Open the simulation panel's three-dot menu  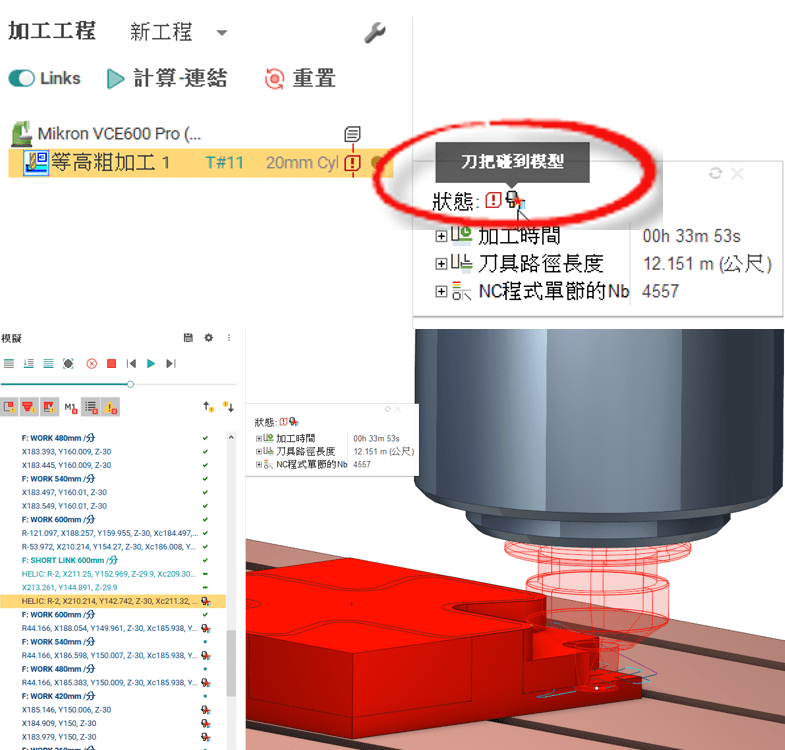(x=229, y=338)
